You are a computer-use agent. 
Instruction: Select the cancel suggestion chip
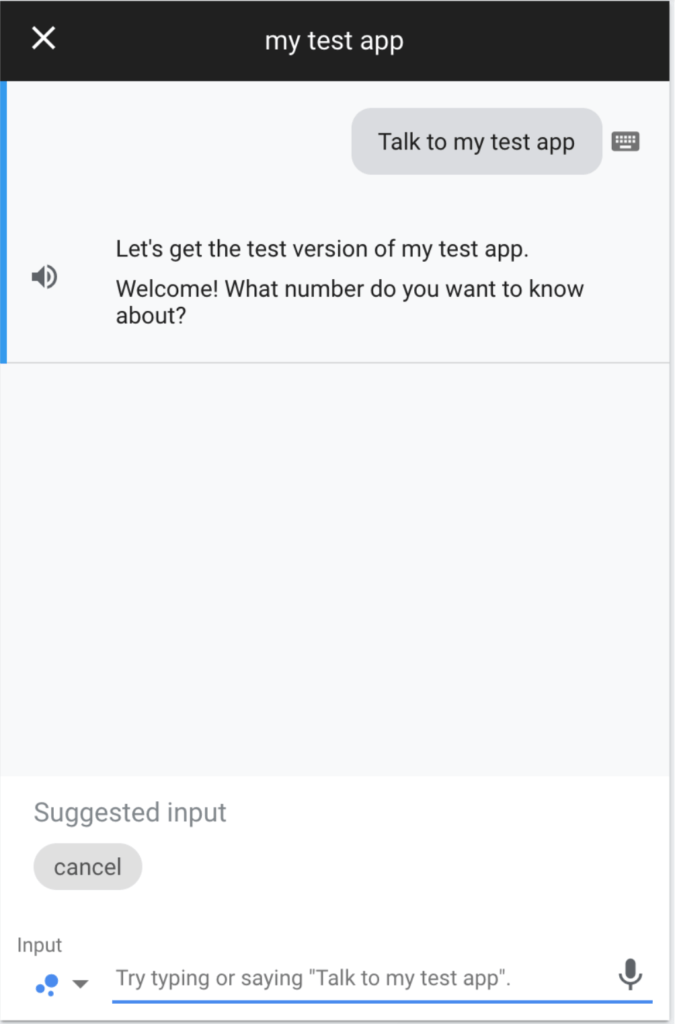click(88, 867)
